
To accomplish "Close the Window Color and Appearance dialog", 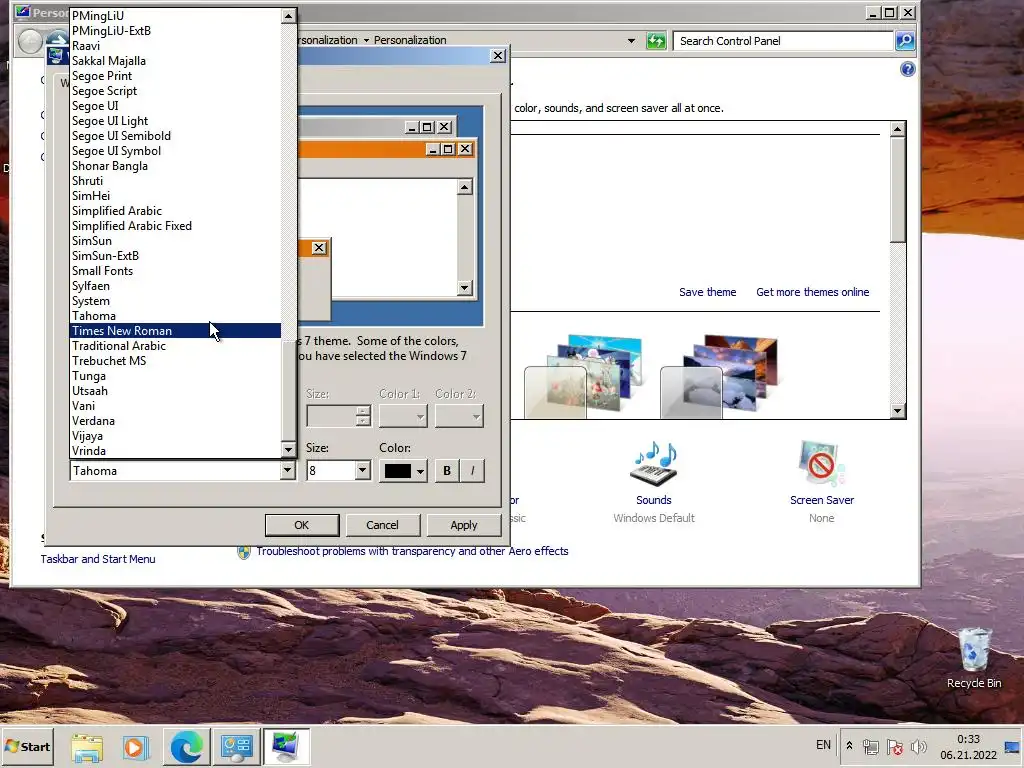I will pyautogui.click(x=498, y=56).
